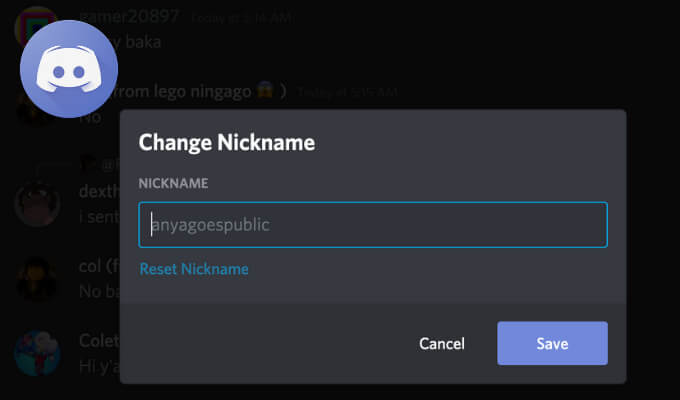
Task: Click the avatar next to dexth's message
Action: [x=36, y=204]
